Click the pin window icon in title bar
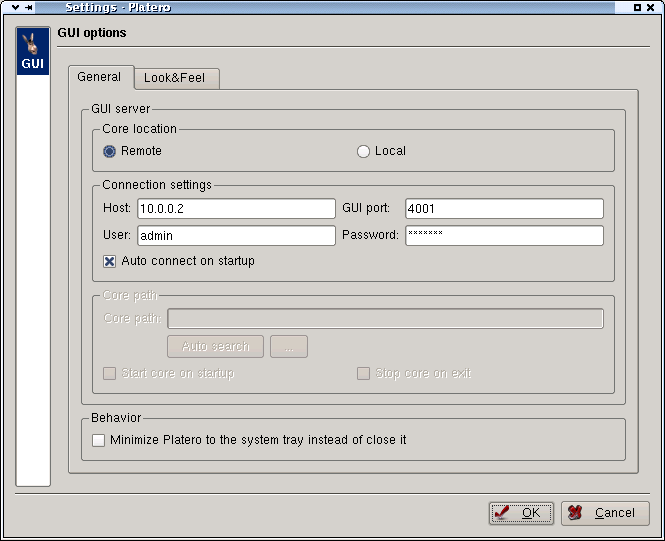This screenshot has width=665, height=541. tap(29, 7)
